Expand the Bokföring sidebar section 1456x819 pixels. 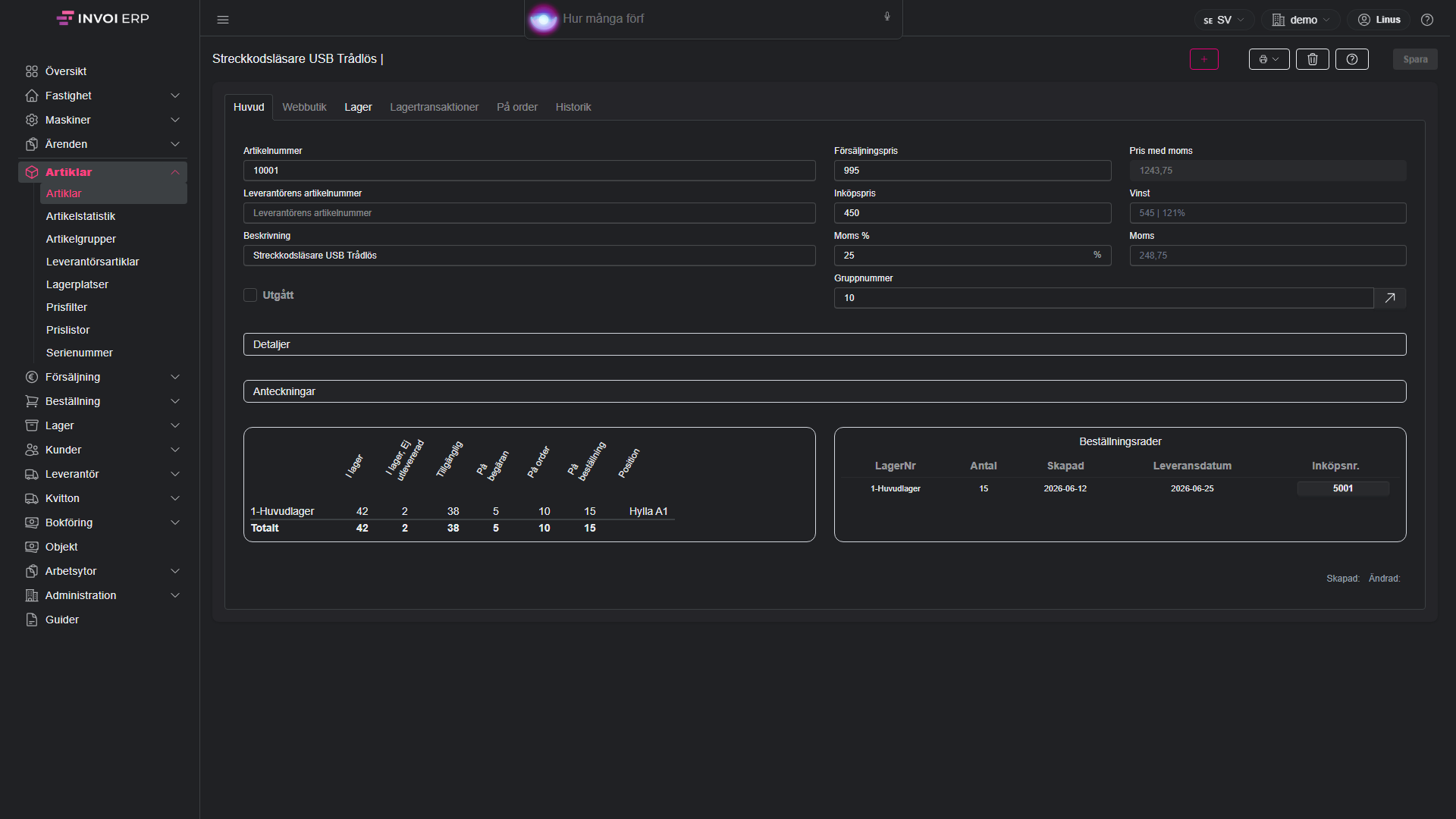102,522
